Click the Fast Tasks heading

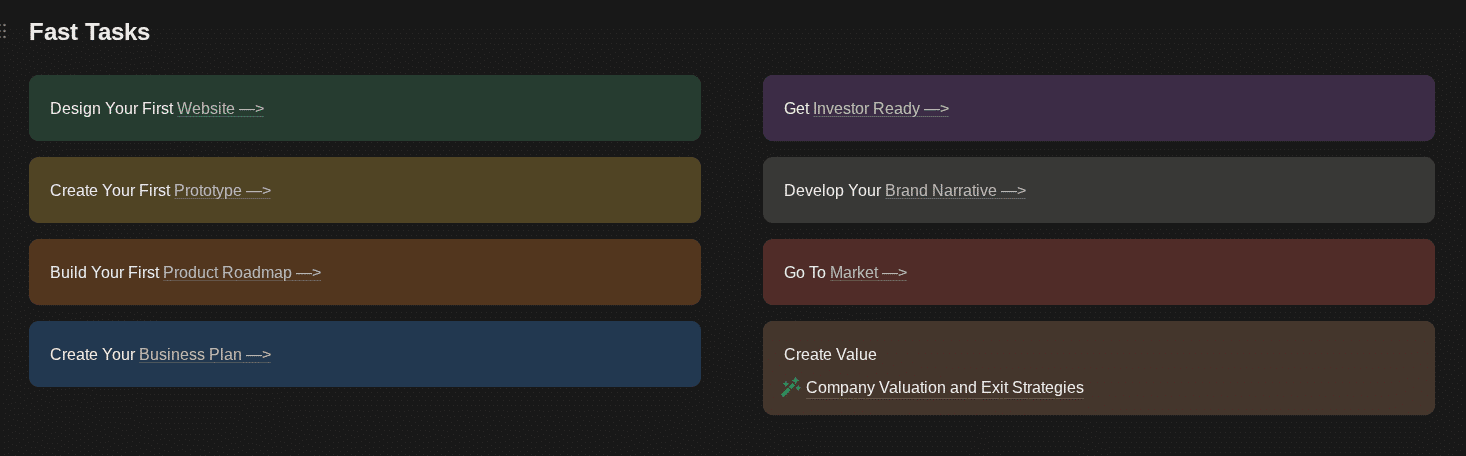pyautogui.click(x=89, y=32)
